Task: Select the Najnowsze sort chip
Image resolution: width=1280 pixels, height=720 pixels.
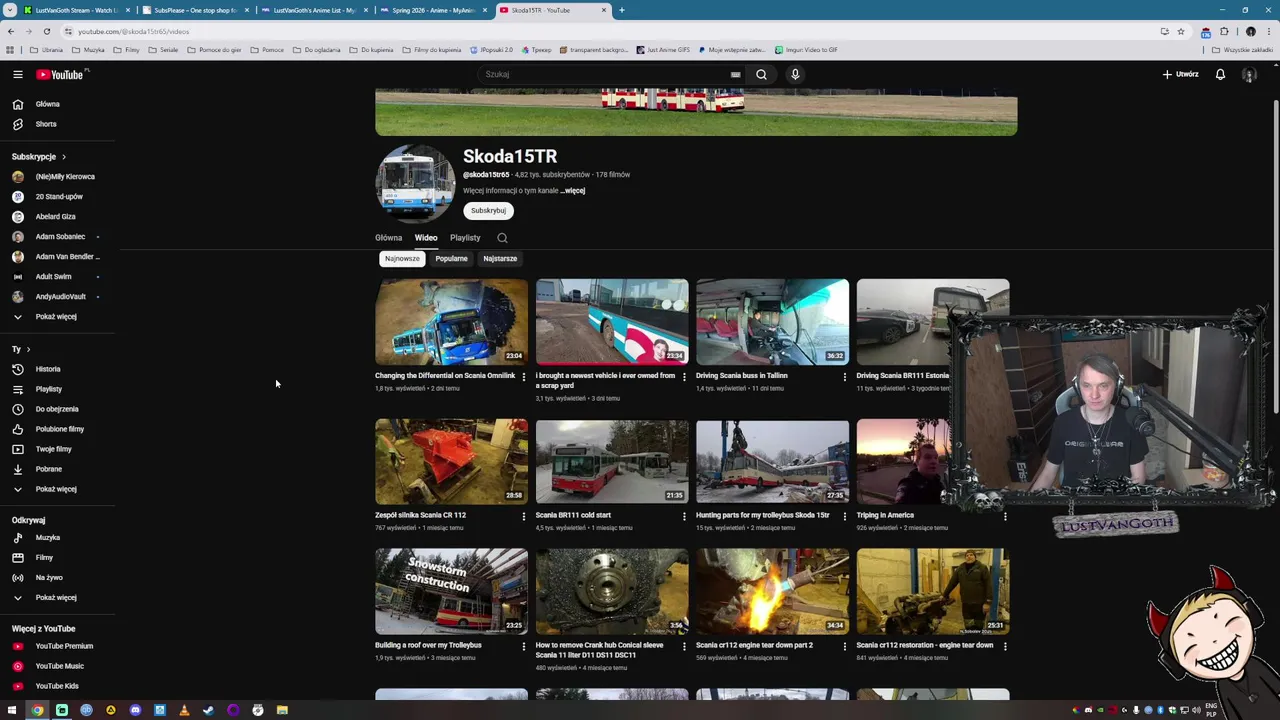Action: tap(402, 259)
